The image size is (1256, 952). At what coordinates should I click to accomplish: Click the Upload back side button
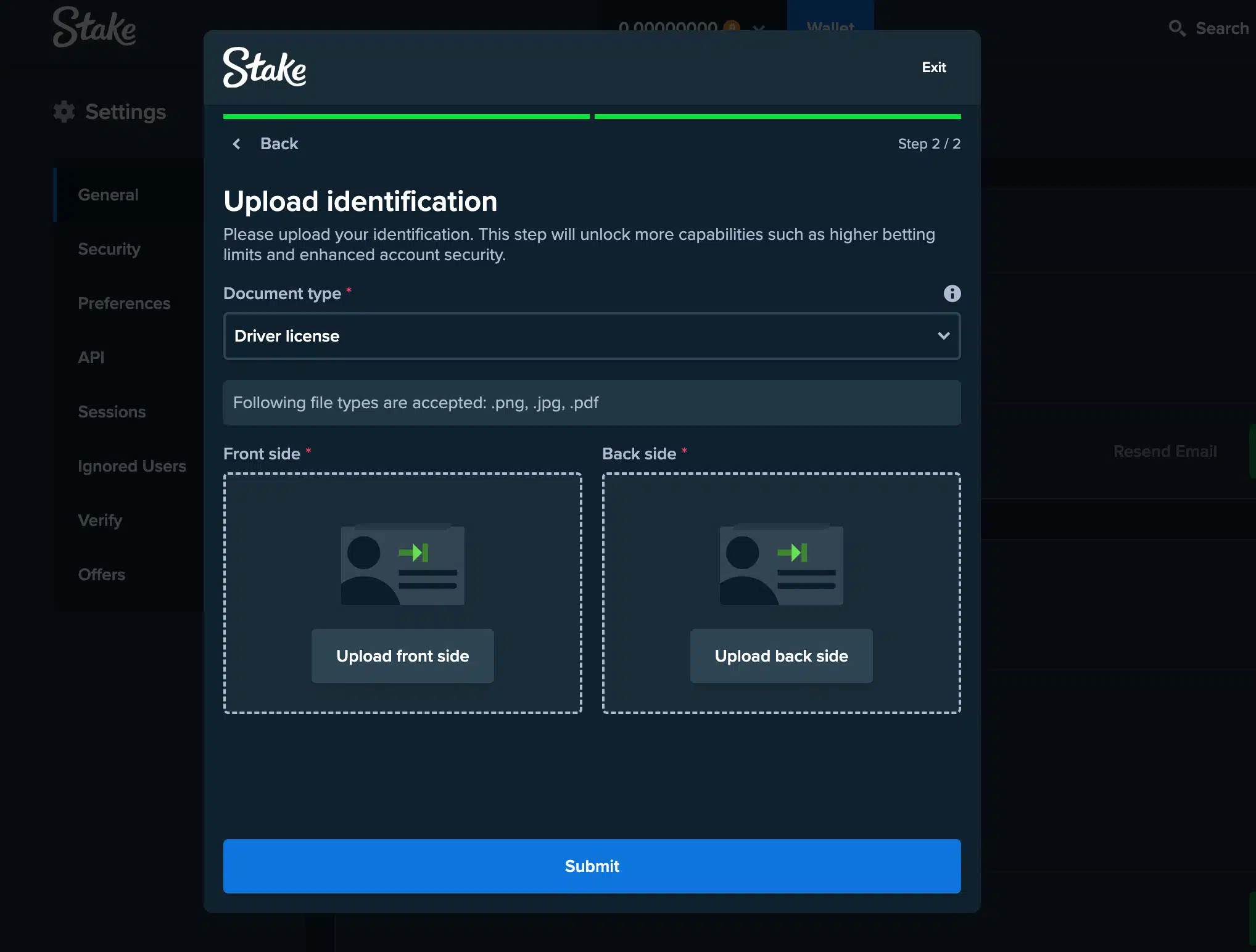(x=781, y=656)
